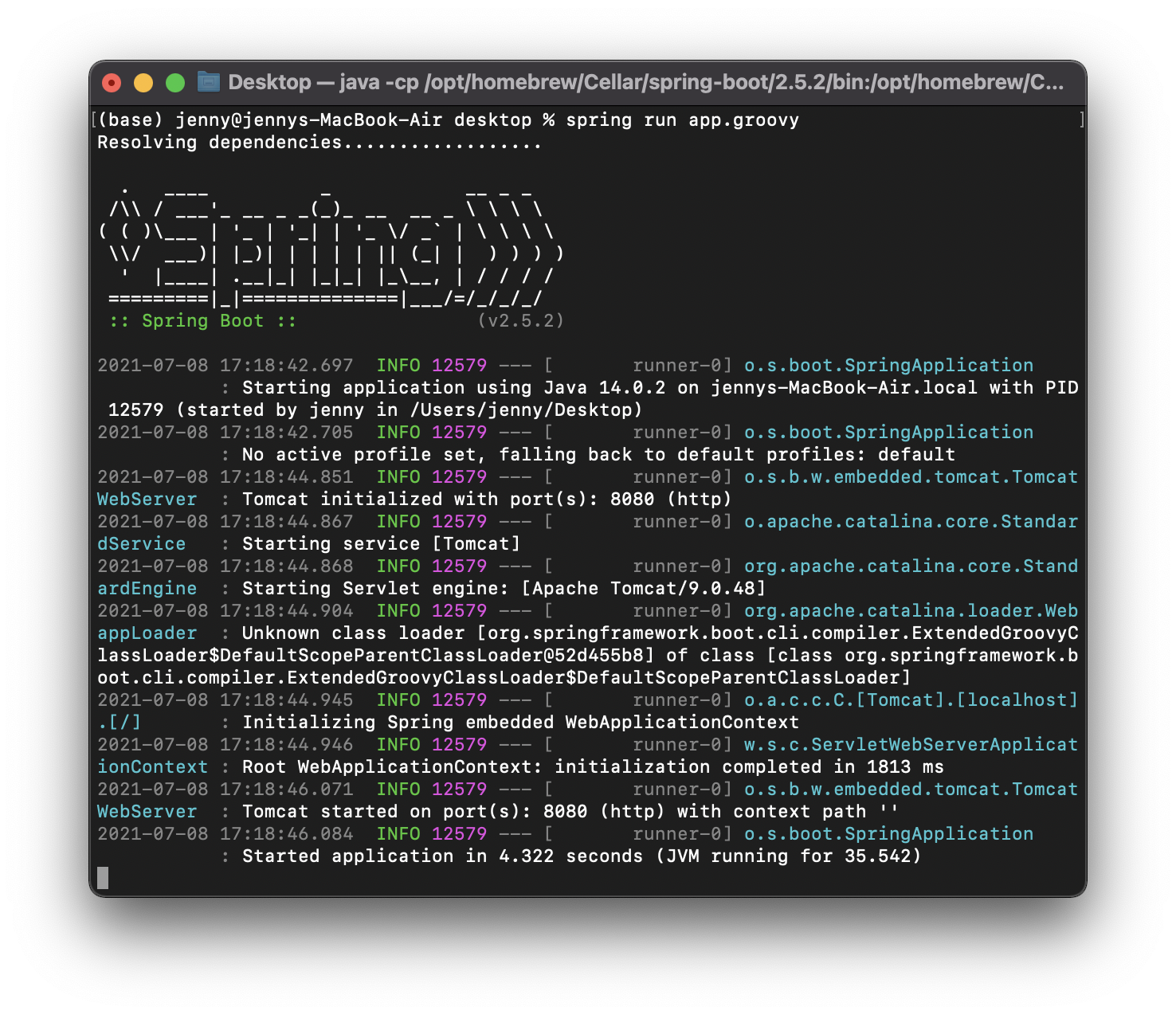Click the timestamp '17:18:42.705'
Viewport: 1176px width, 1015px height.
pyautogui.click(x=287, y=433)
